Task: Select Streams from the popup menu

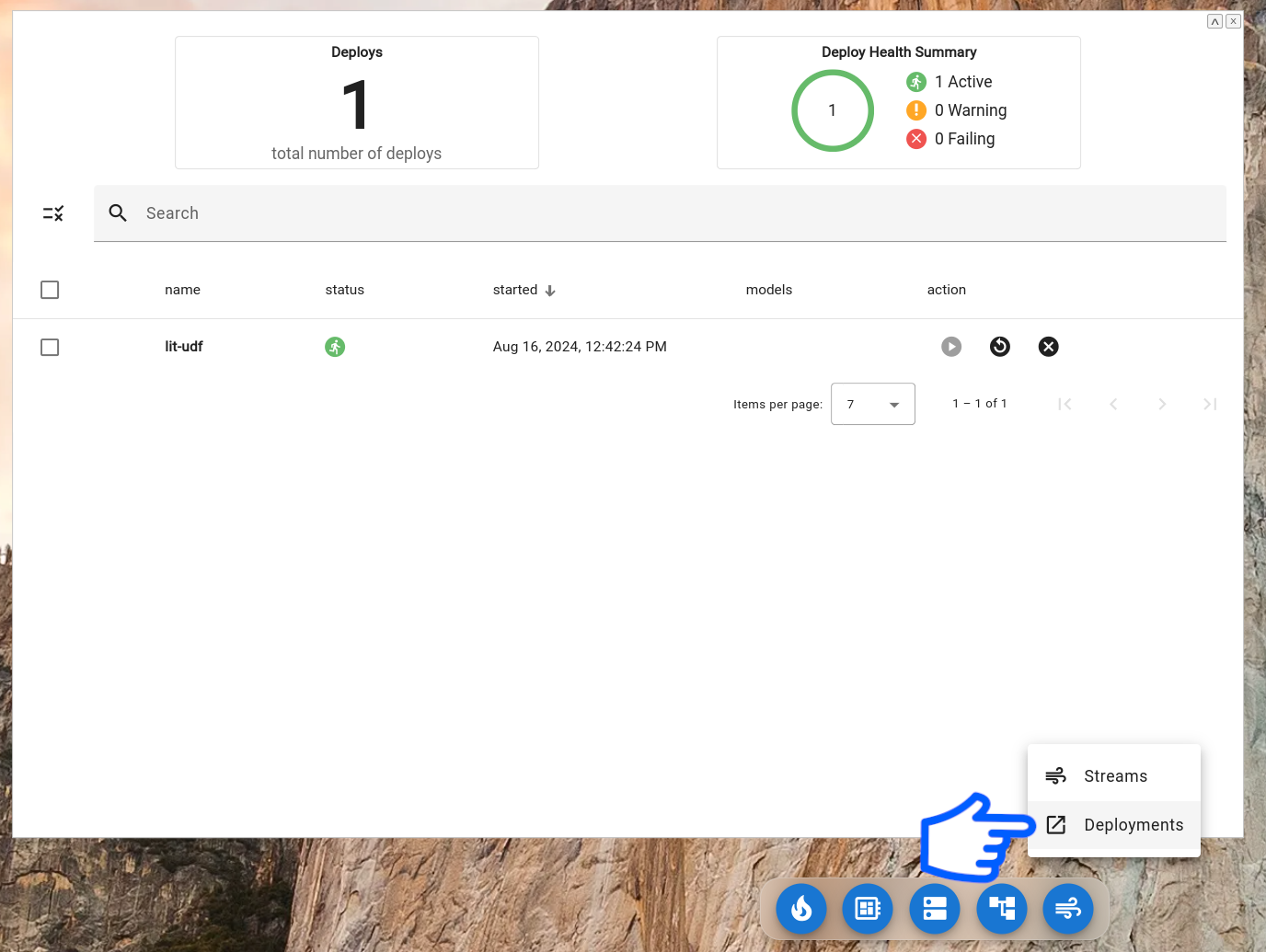Action: click(1114, 776)
